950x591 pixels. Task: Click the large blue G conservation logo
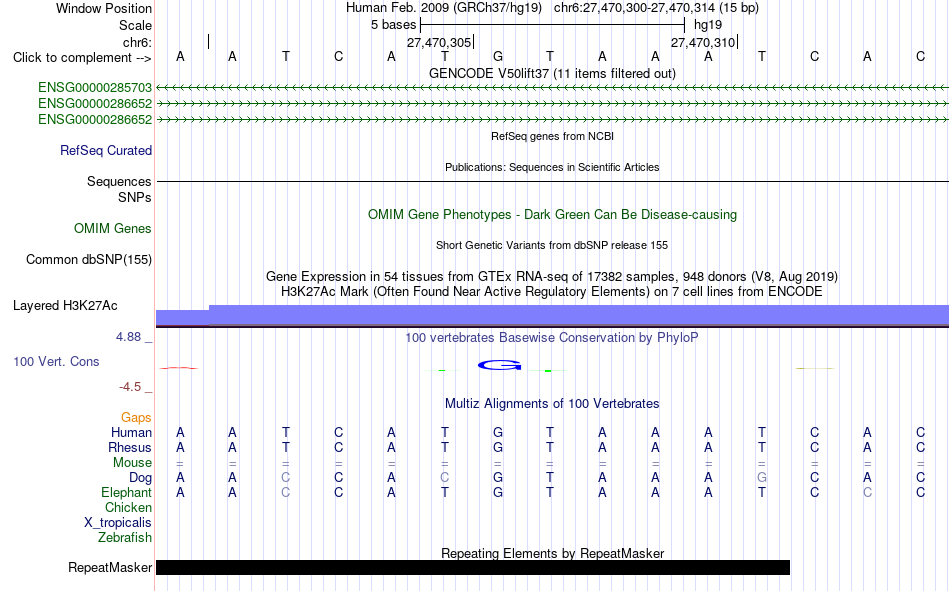(x=500, y=365)
